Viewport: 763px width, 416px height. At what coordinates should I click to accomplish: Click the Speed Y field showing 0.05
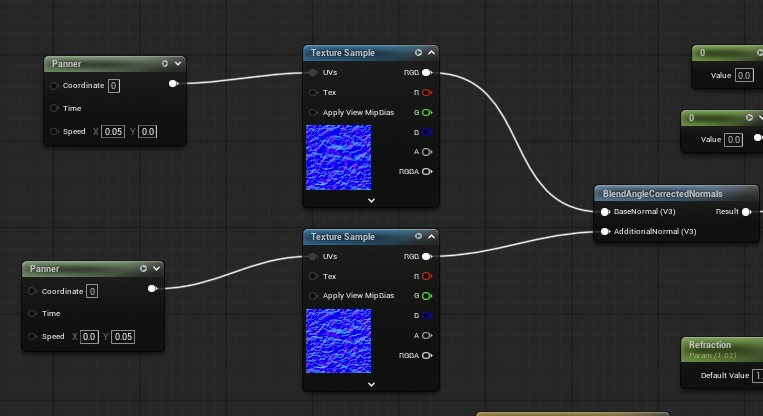[x=123, y=337]
